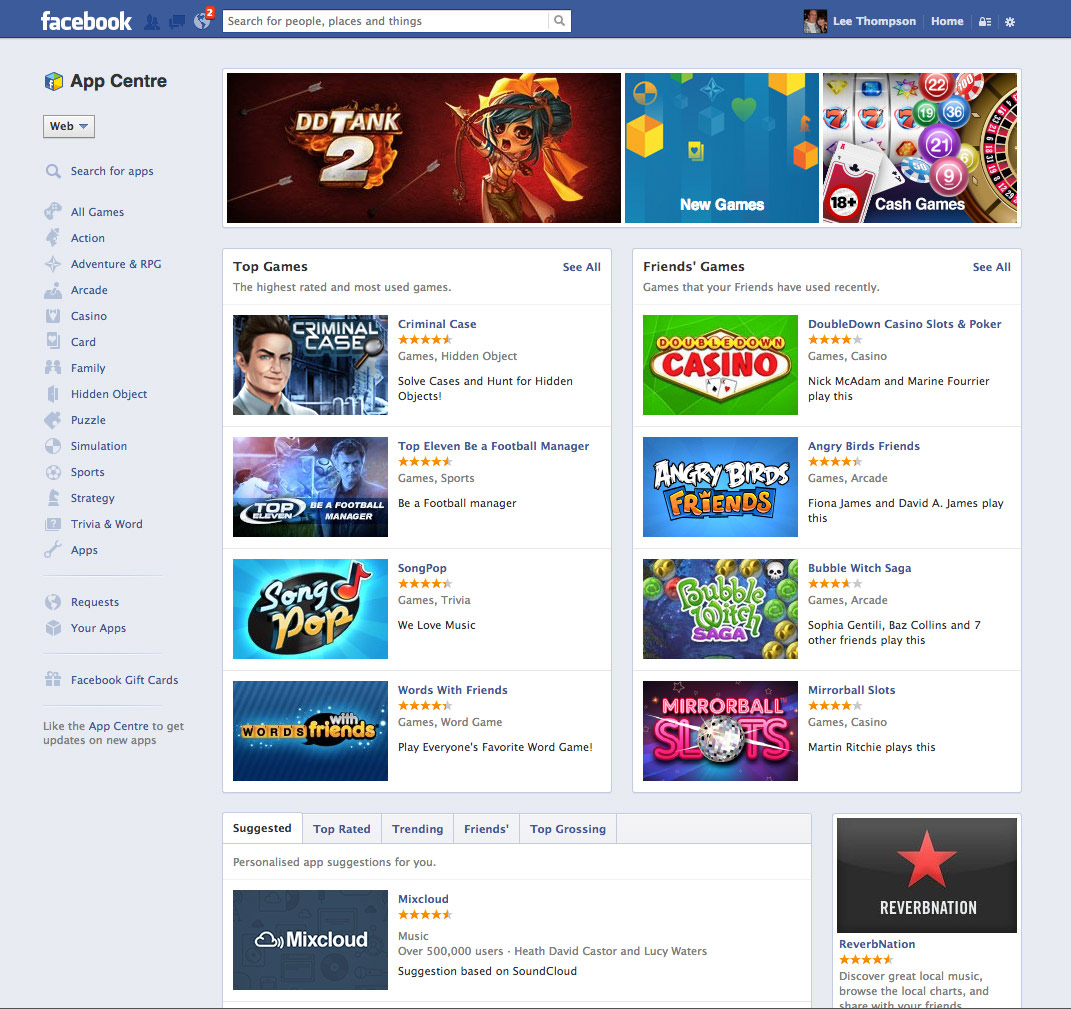
Task: Click the Puzzle piece icon
Action: pyautogui.click(x=53, y=419)
